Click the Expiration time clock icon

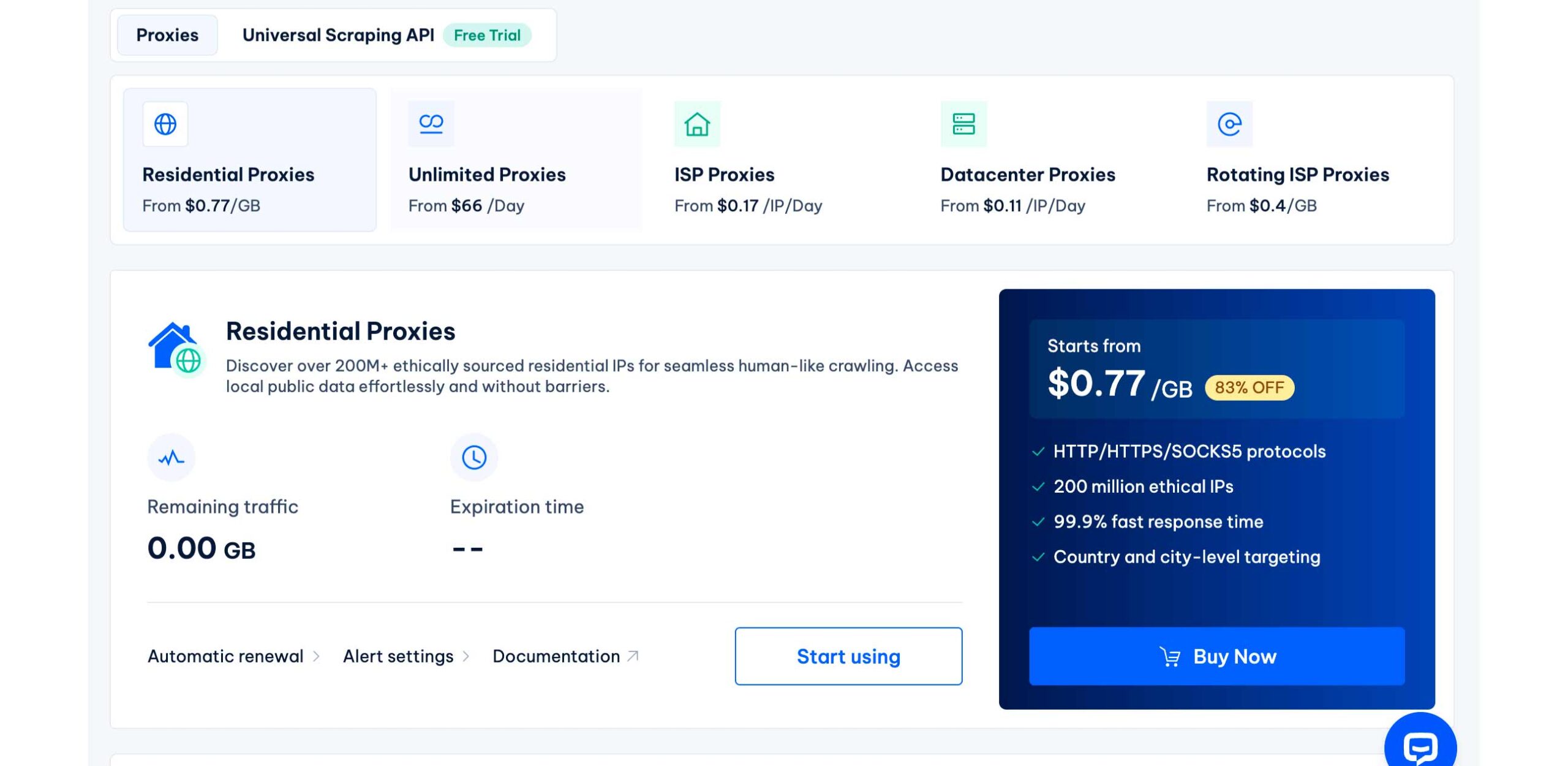coord(474,458)
